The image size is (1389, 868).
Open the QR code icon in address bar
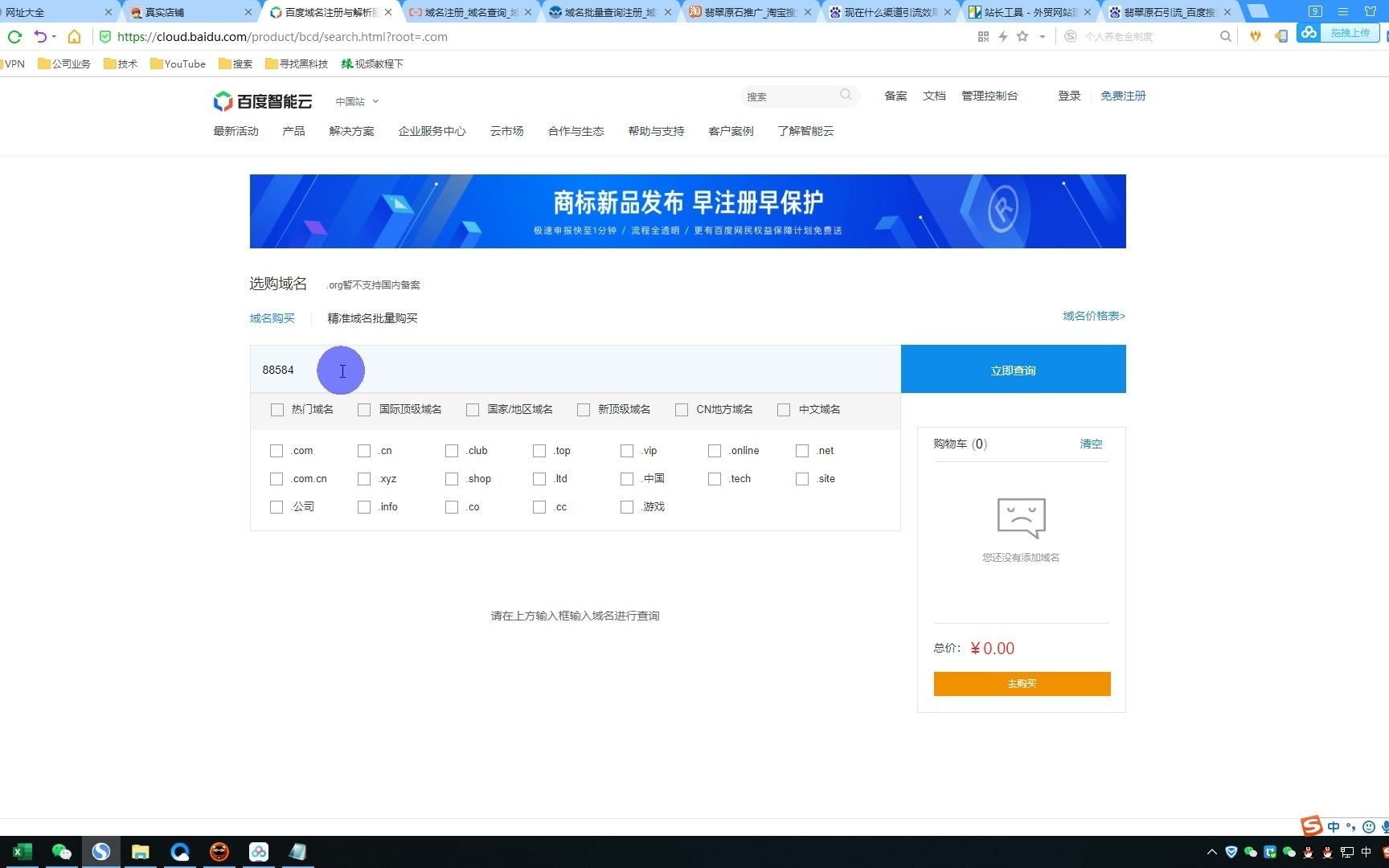click(983, 36)
